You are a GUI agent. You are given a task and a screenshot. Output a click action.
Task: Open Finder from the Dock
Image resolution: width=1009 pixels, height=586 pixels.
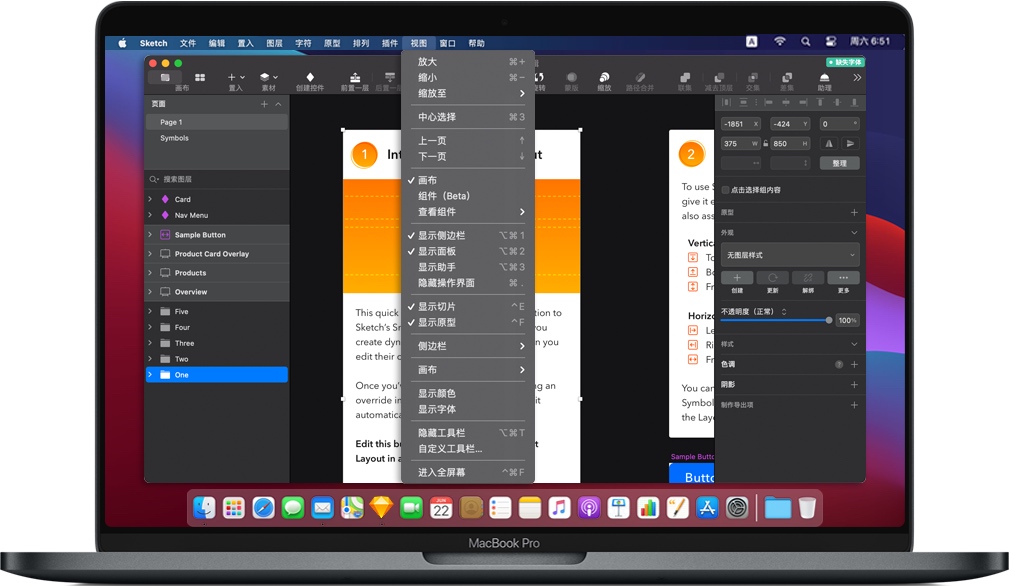point(204,508)
